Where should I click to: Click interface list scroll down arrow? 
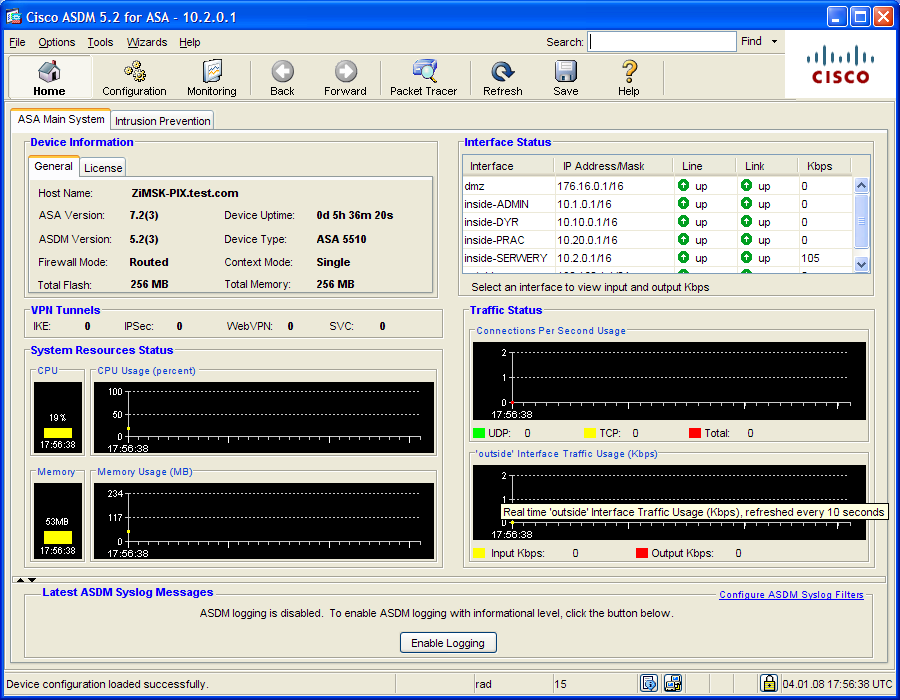(x=861, y=264)
